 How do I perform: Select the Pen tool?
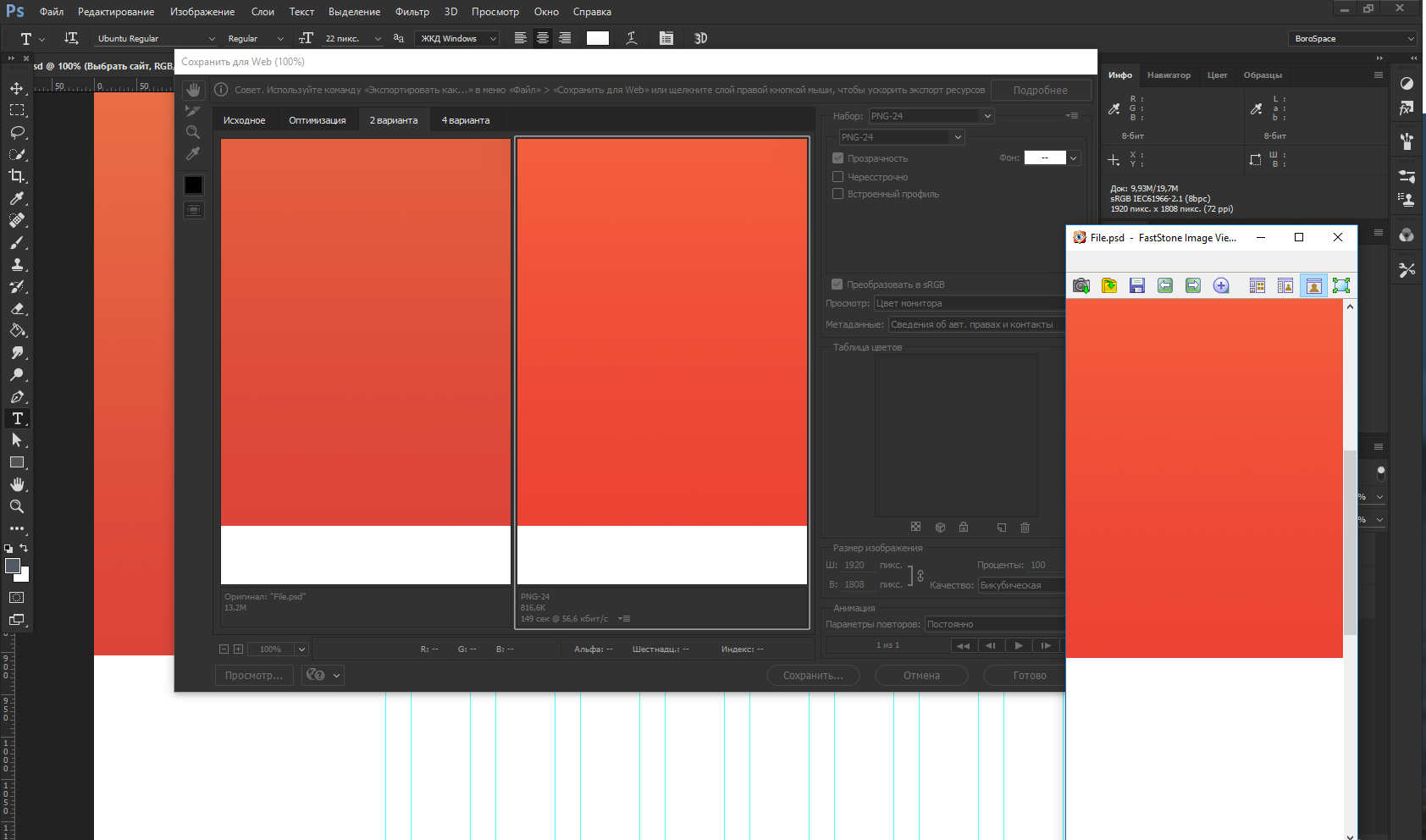tap(17, 396)
